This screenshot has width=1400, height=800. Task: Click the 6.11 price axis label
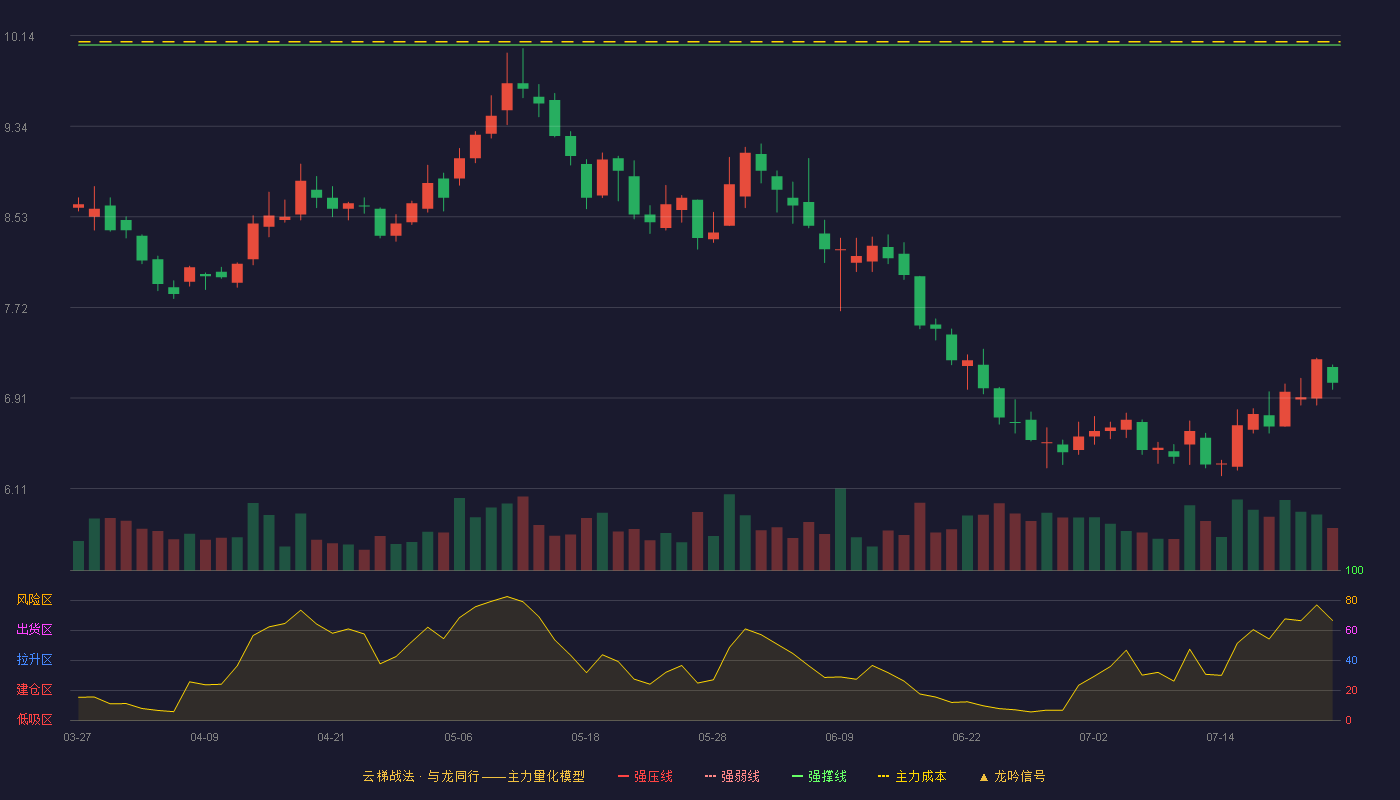[16, 490]
